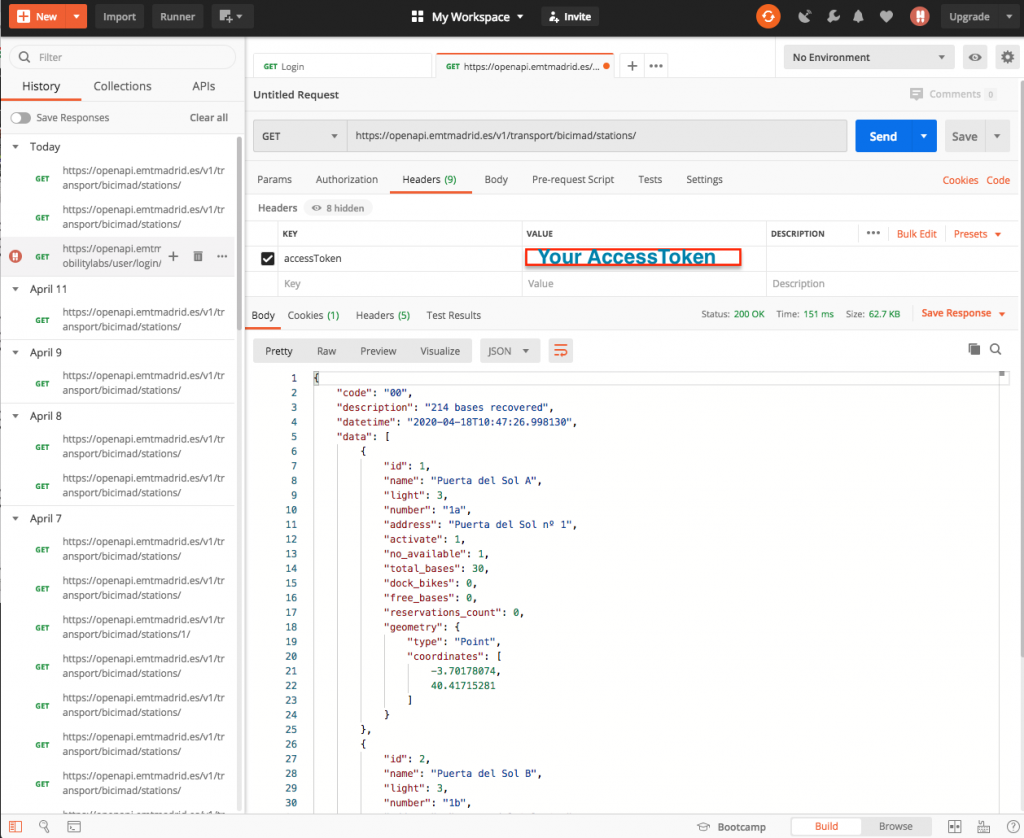
Task: Click the request URL input field
Action: (x=596, y=136)
